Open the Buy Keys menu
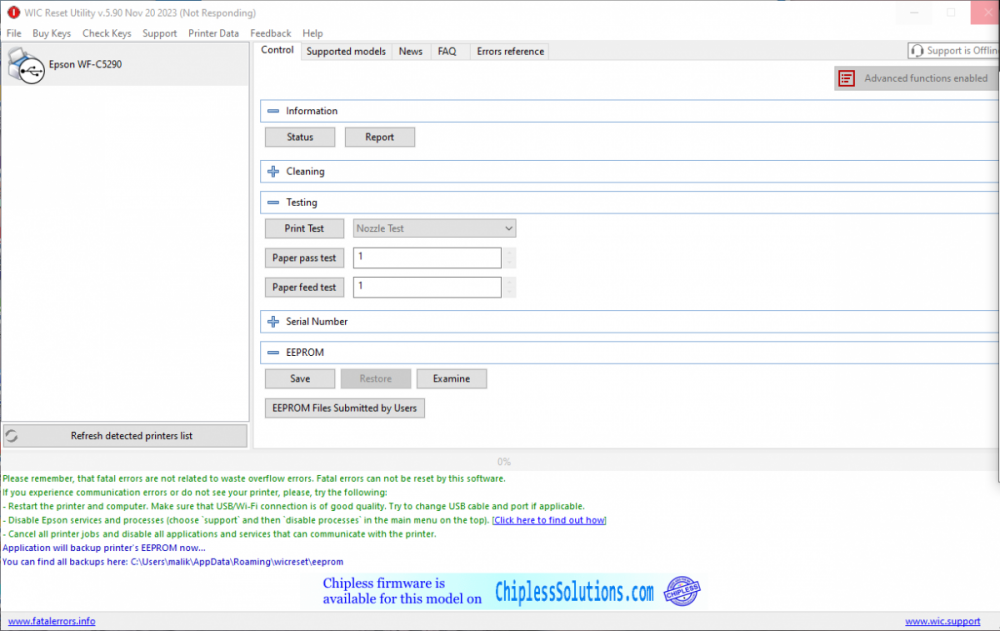This screenshot has width=1000, height=631. pyautogui.click(x=52, y=33)
